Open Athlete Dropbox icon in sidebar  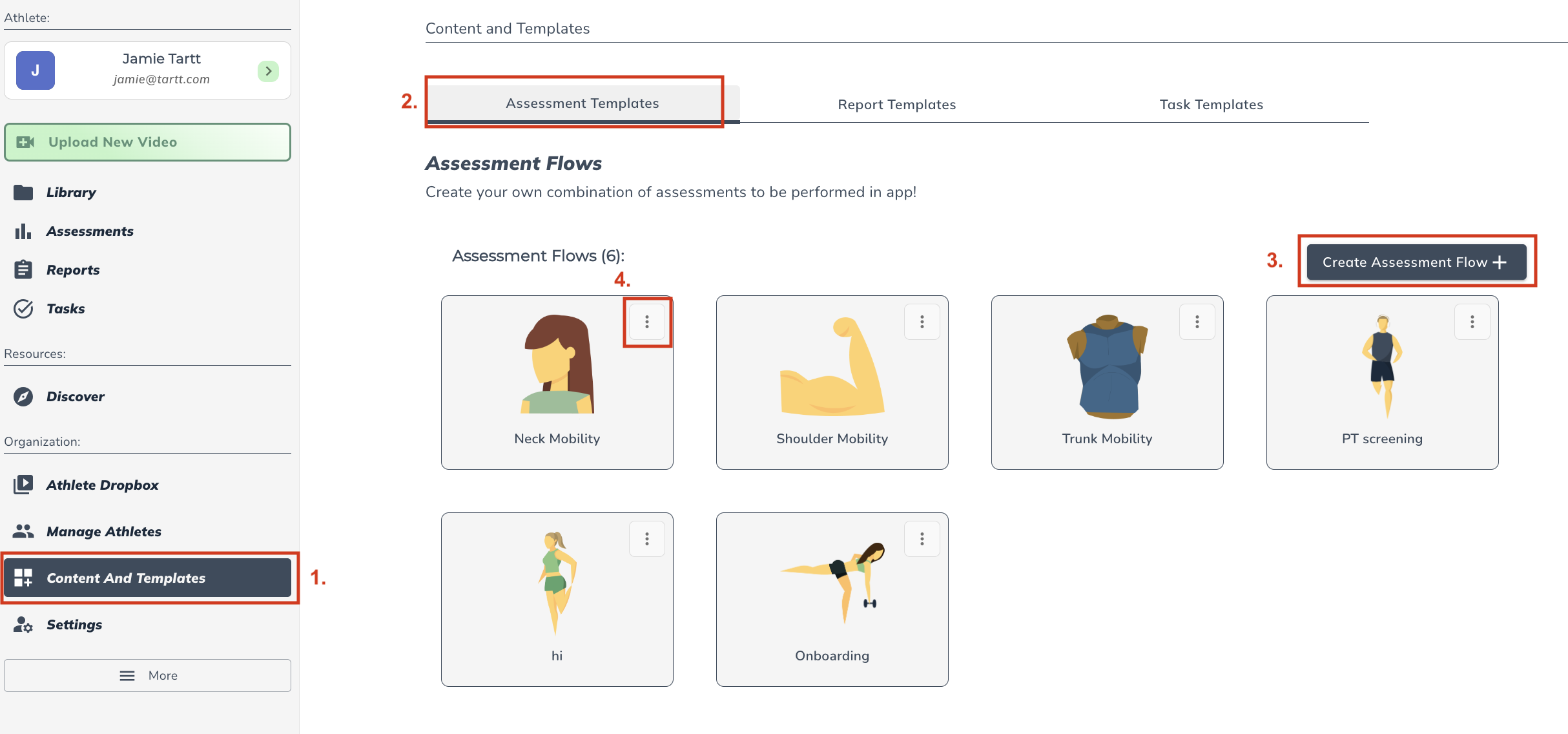click(23, 485)
